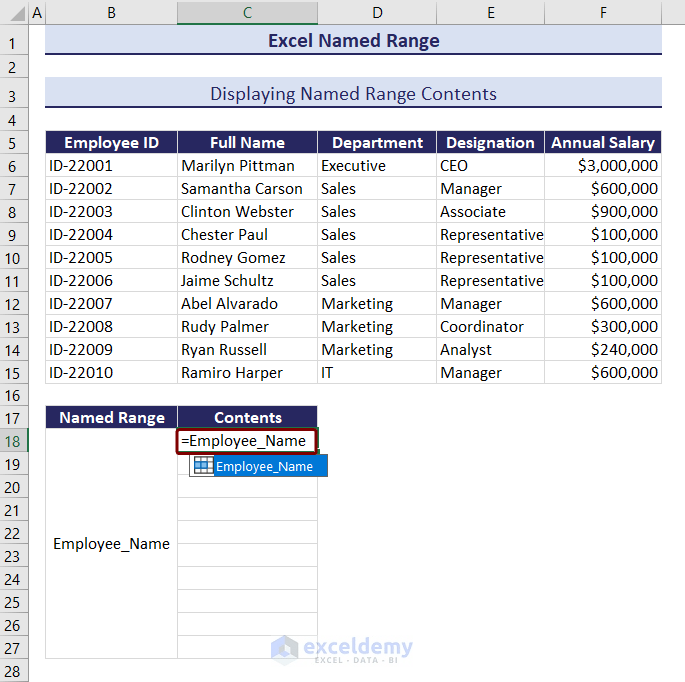Click the Associate designation cell
This screenshot has width=685, height=682.
[x=491, y=211]
